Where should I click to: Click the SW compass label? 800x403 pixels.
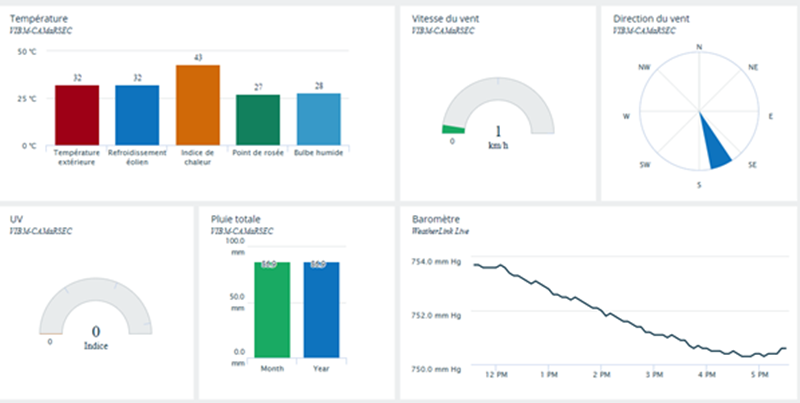645,165
